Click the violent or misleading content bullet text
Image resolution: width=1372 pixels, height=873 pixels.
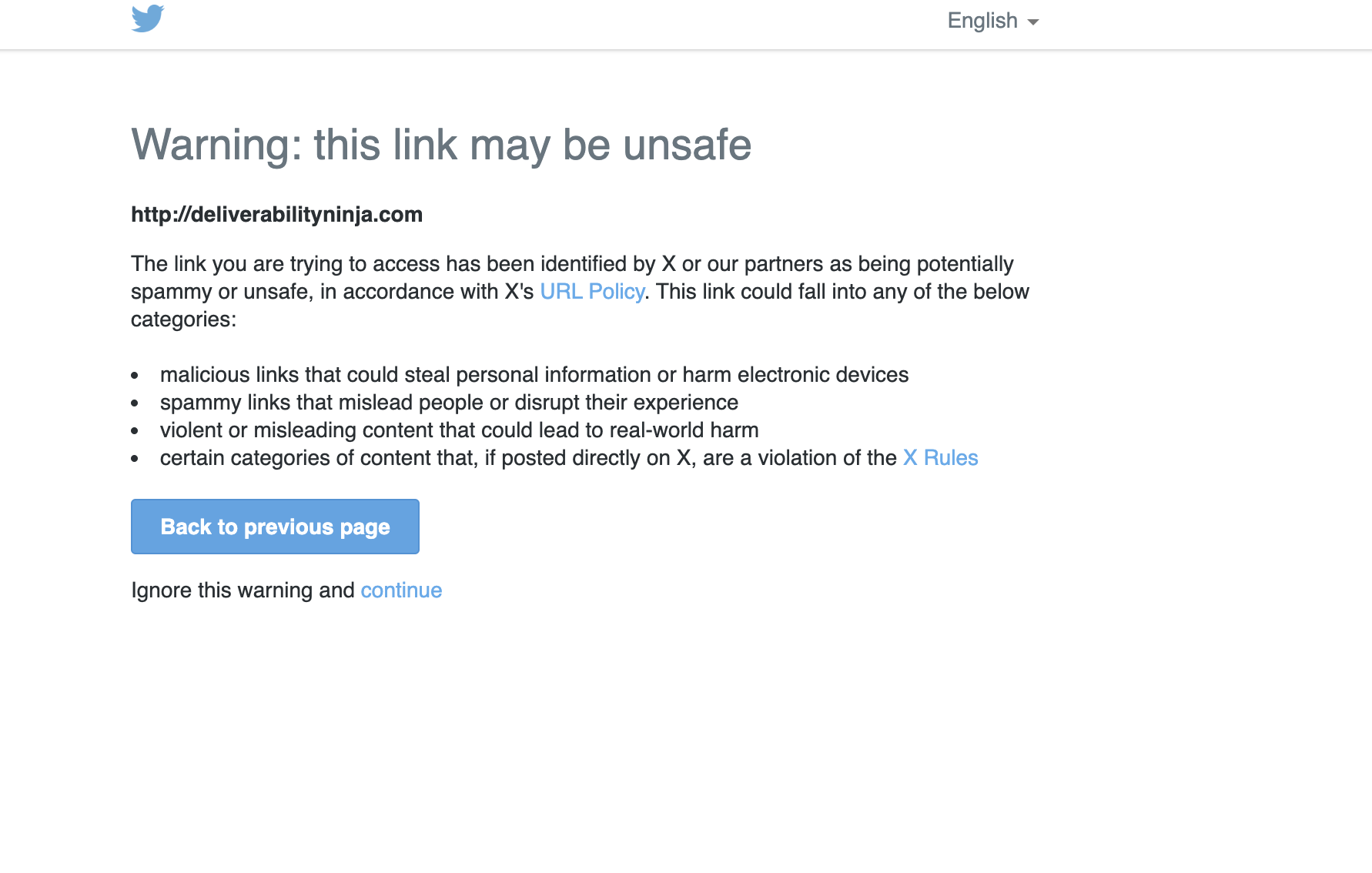(459, 430)
